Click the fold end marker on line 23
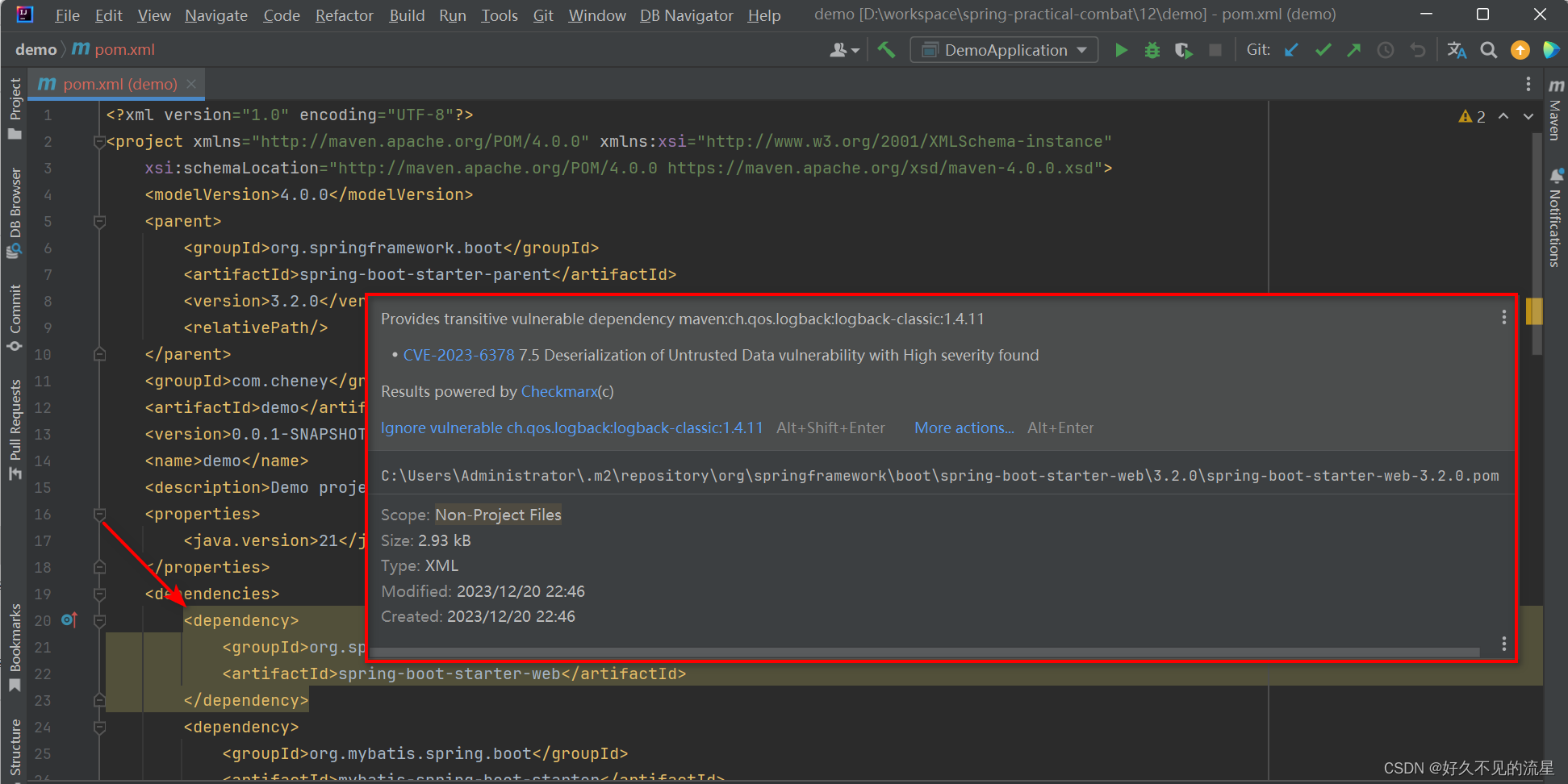 (x=99, y=700)
